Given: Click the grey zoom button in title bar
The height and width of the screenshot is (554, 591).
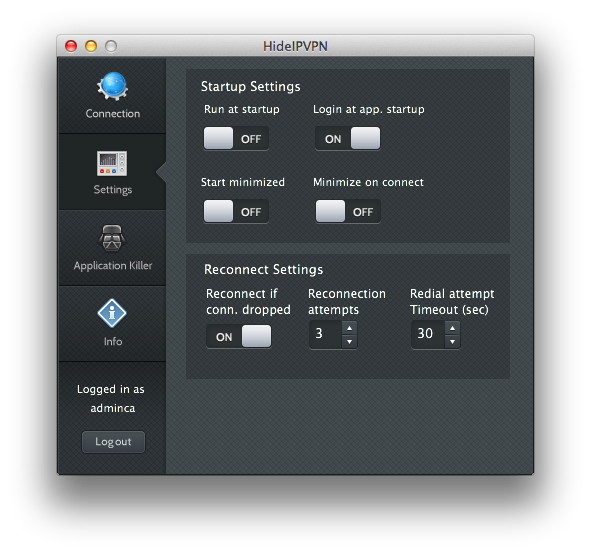Looking at the screenshot, I should point(111,46).
